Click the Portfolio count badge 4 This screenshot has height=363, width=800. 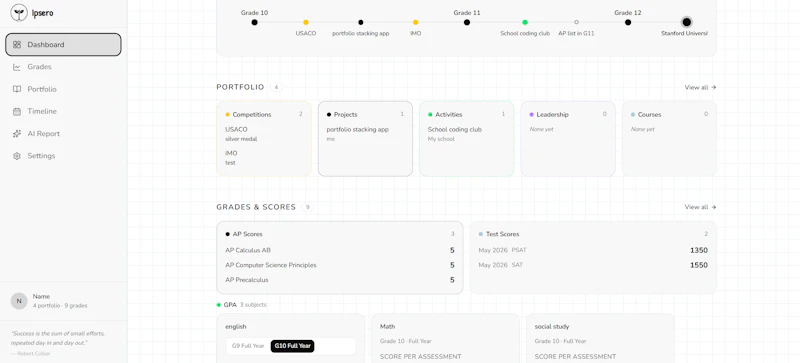pos(276,87)
